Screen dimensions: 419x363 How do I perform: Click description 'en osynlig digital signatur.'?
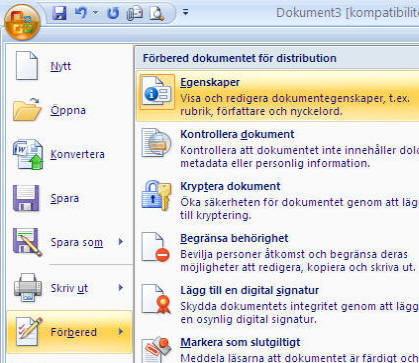coord(248,319)
